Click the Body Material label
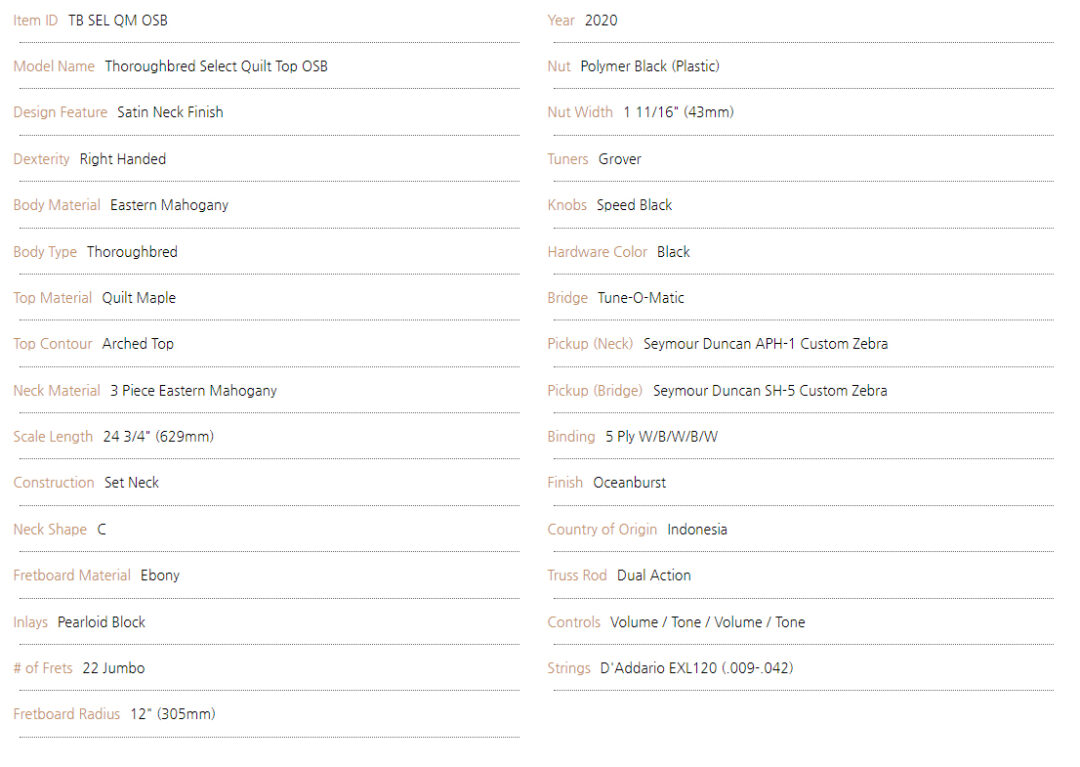The height and width of the screenshot is (767, 1080). click(x=56, y=205)
